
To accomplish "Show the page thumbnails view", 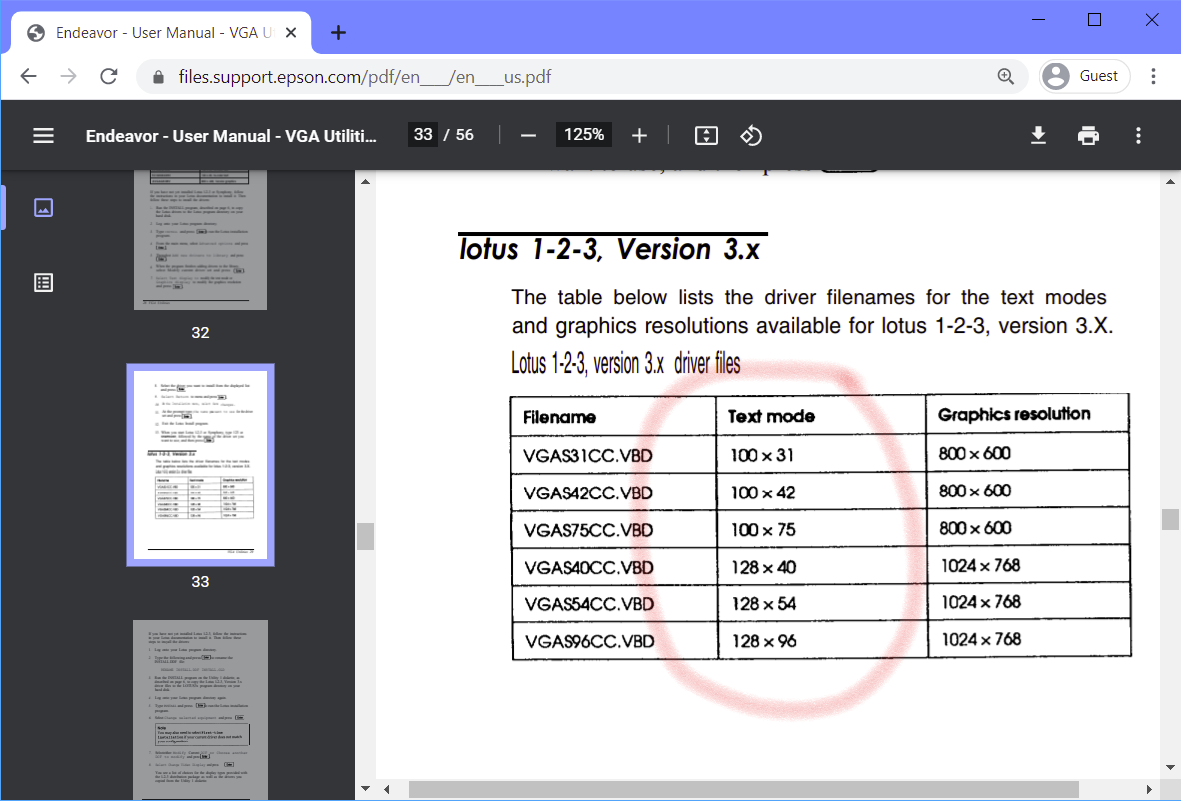I will (44, 207).
